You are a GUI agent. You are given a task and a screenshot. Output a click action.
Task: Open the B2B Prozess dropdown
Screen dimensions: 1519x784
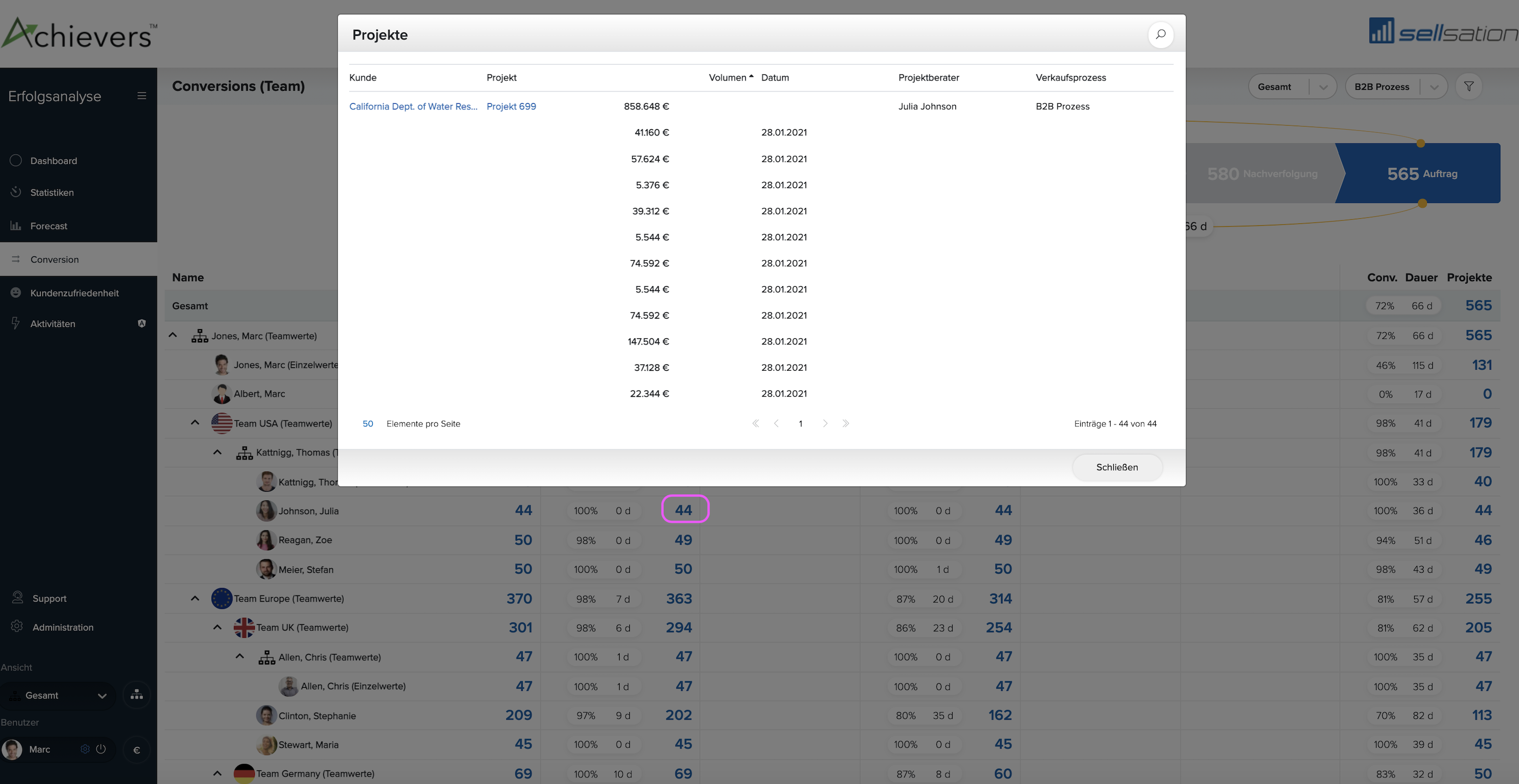point(1396,87)
